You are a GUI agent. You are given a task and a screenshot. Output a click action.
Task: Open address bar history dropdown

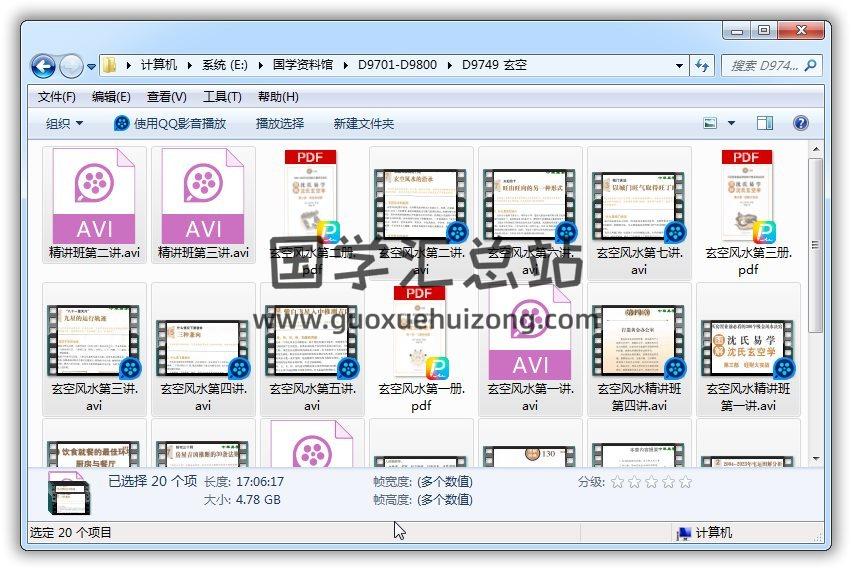tap(679, 66)
